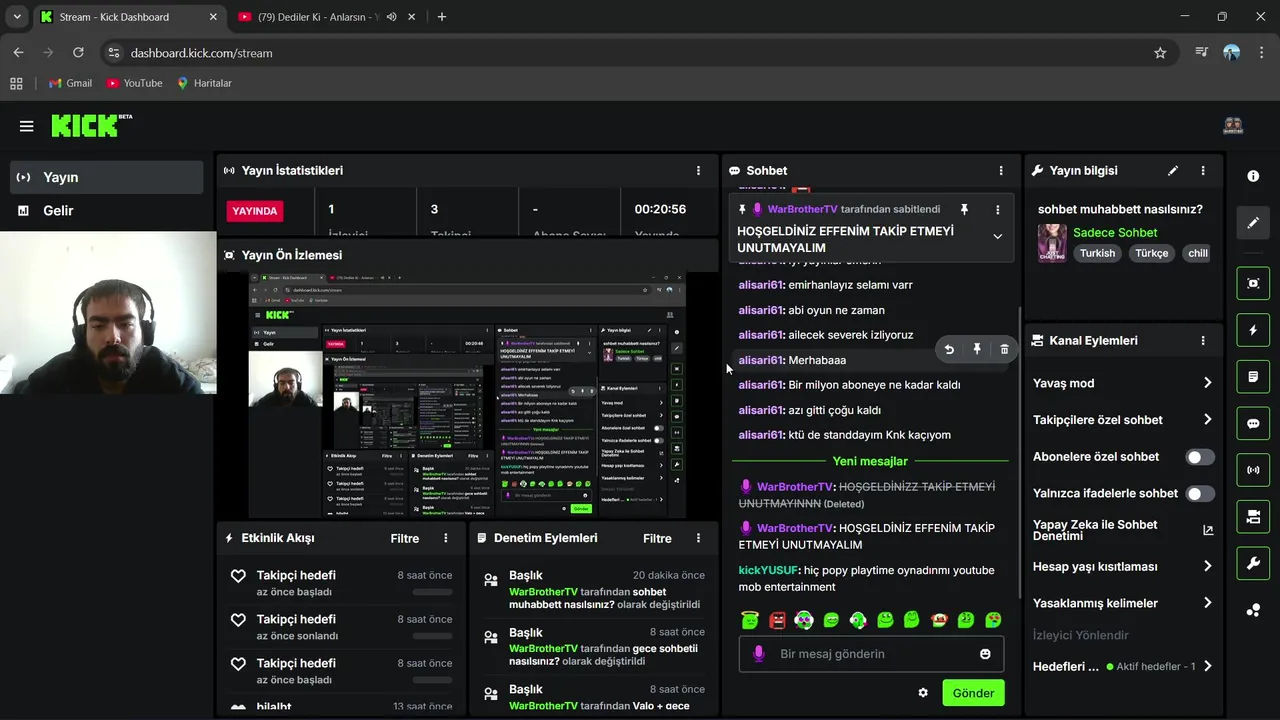Open Filtre in Denetim Eylemleri

coord(657,538)
